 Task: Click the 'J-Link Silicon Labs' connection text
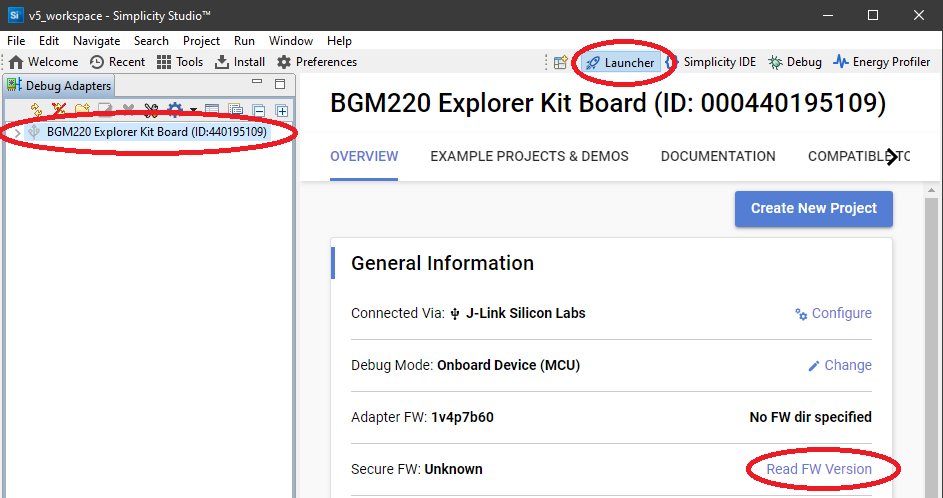coord(526,313)
